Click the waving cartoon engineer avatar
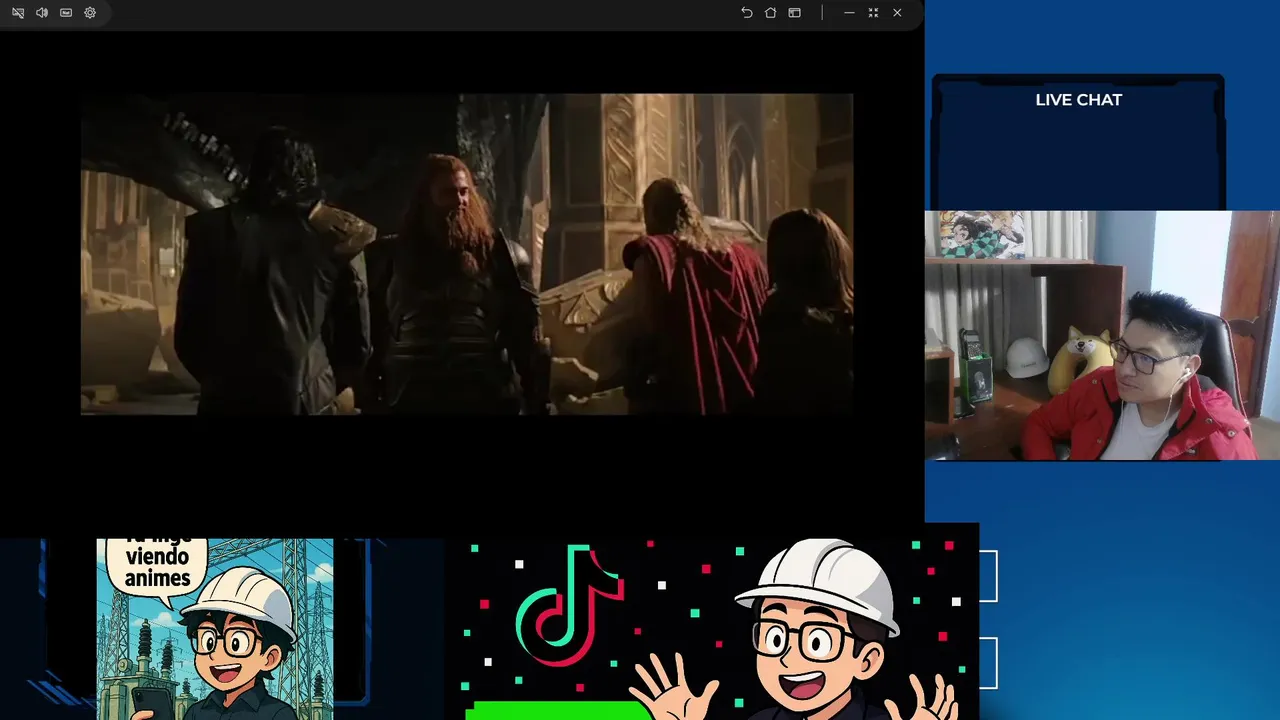 (795, 630)
